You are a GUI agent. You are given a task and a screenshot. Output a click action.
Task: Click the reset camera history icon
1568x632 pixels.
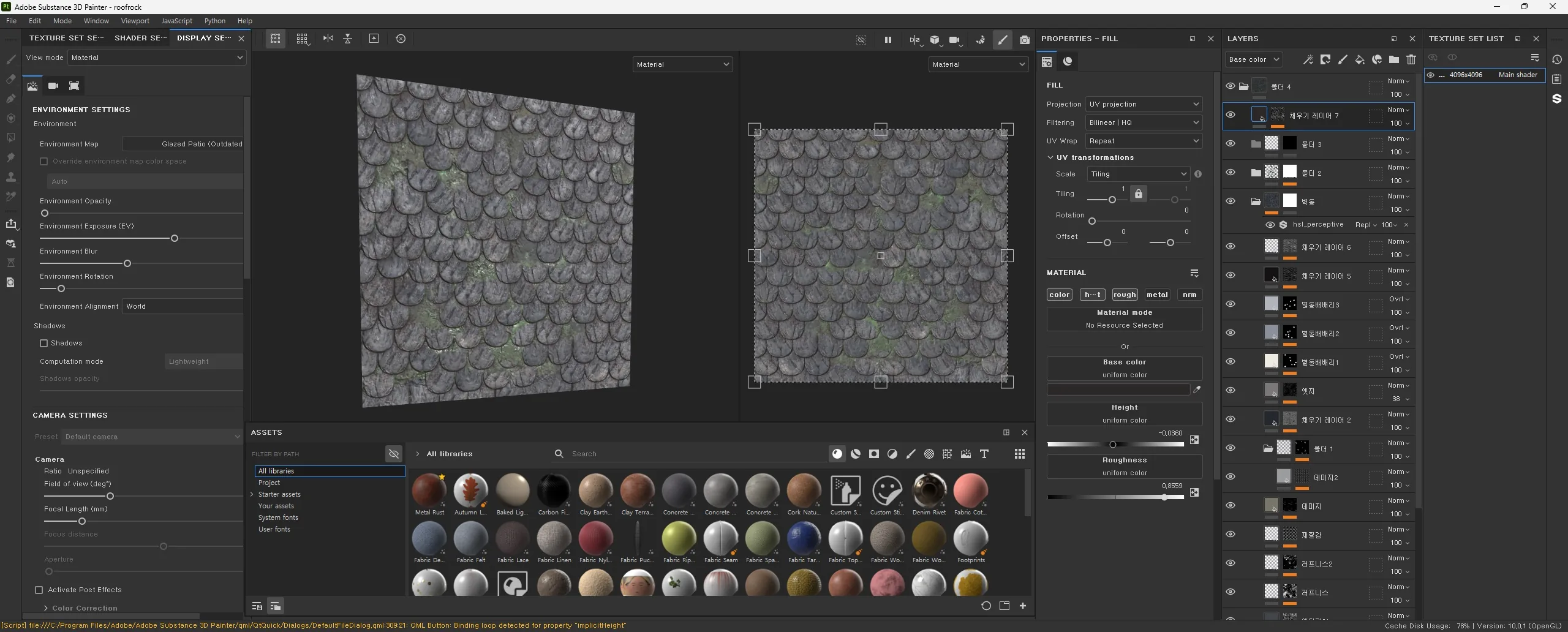point(401,39)
